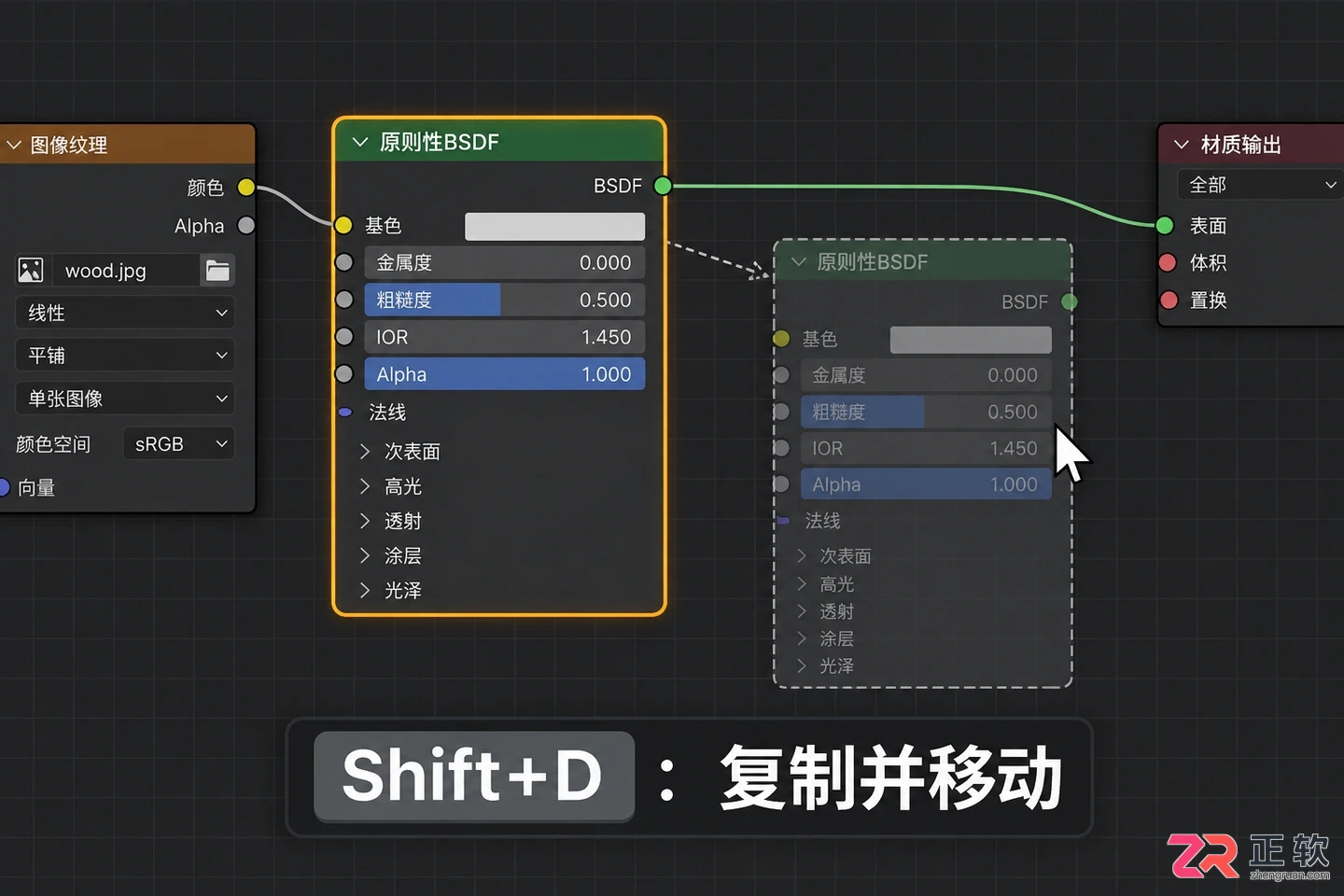Expand 透射 panel in selected node
The height and width of the screenshot is (896, 1344).
[365, 521]
